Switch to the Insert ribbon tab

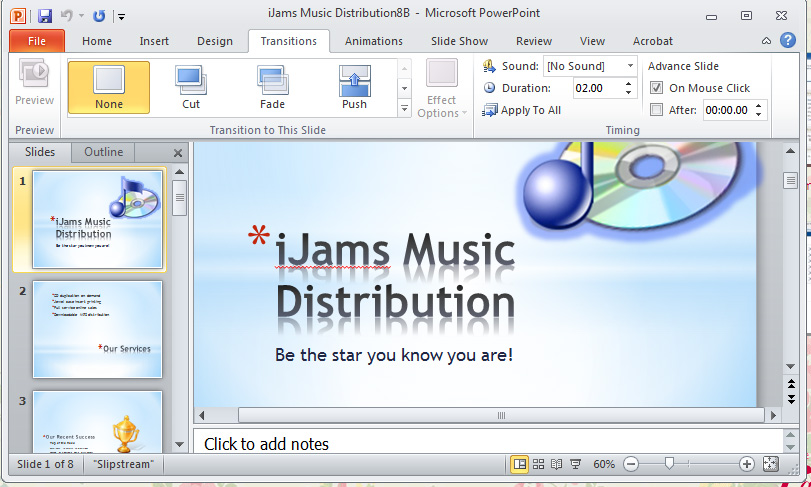click(154, 41)
